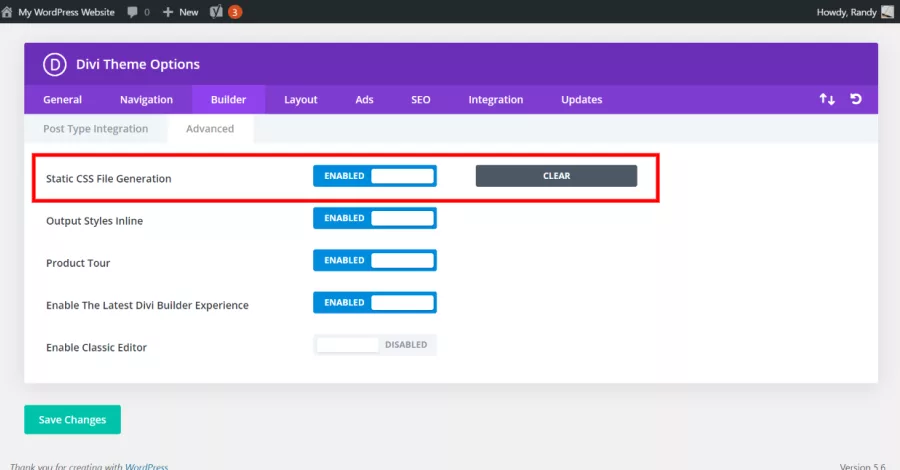
Task: Click the Divi logo circle icon
Action: pyautogui.click(x=55, y=64)
